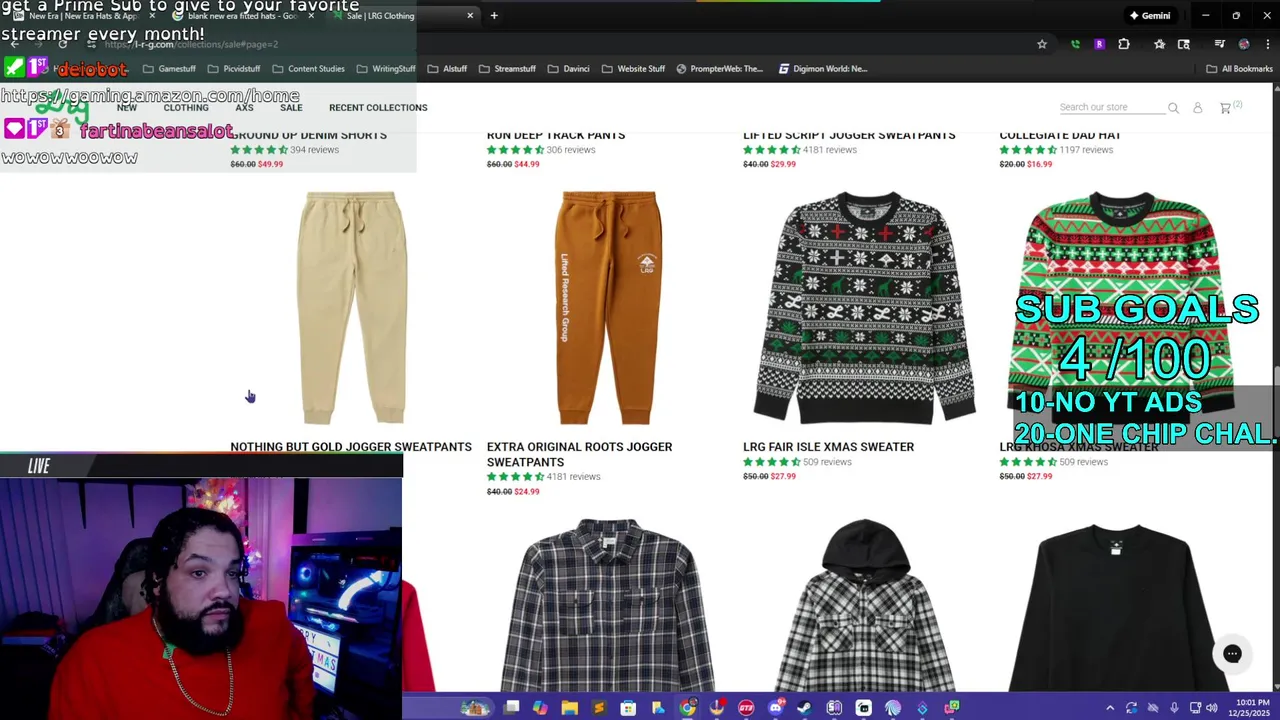Click the Gemini button in Chrome
Screen dimensions: 1280x720
point(1149,15)
